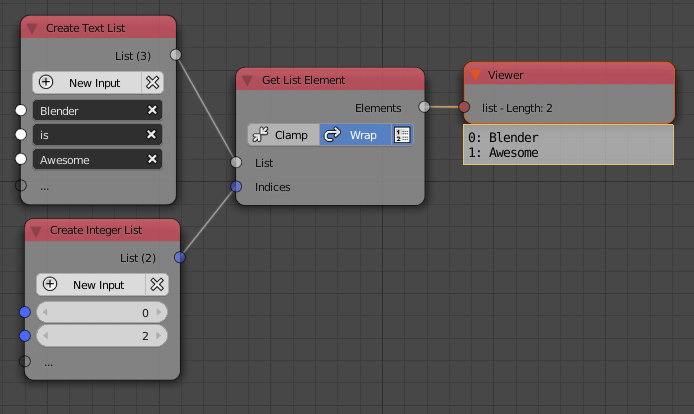This screenshot has height=414, width=694.
Task: Add New Input in Create Integer List
Action: tap(91, 285)
